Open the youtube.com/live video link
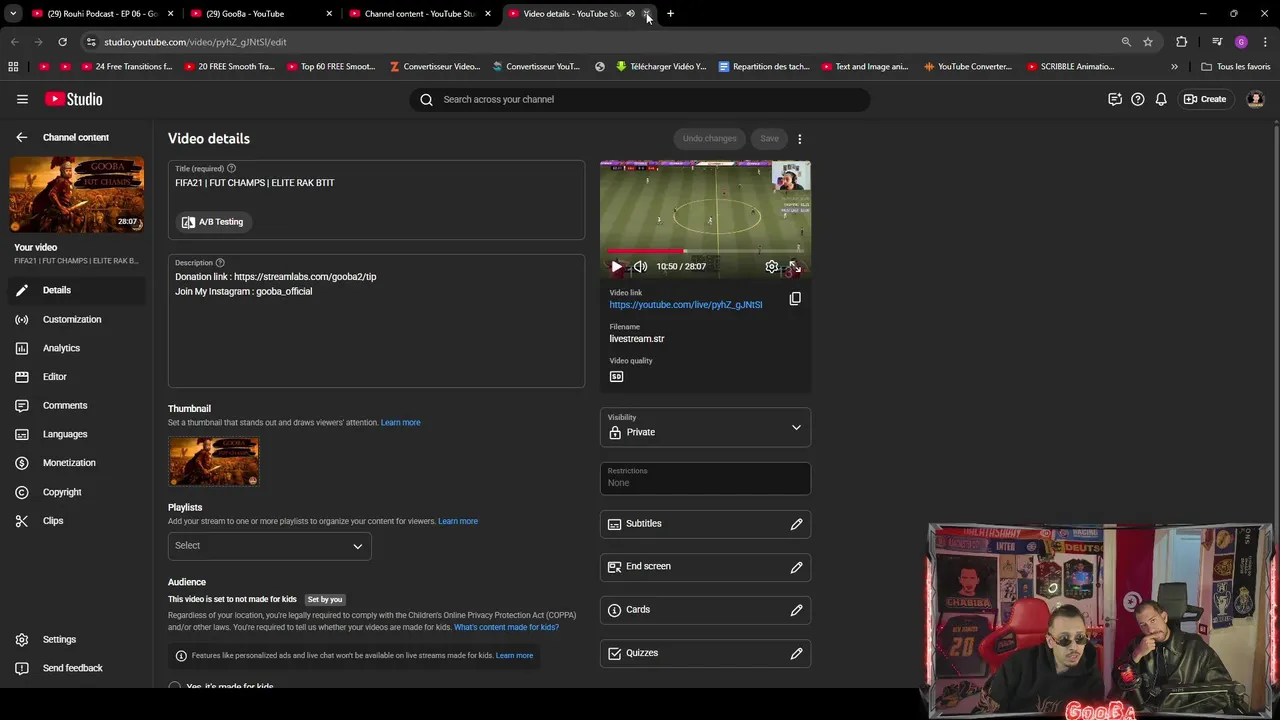The image size is (1280, 720). click(686, 305)
